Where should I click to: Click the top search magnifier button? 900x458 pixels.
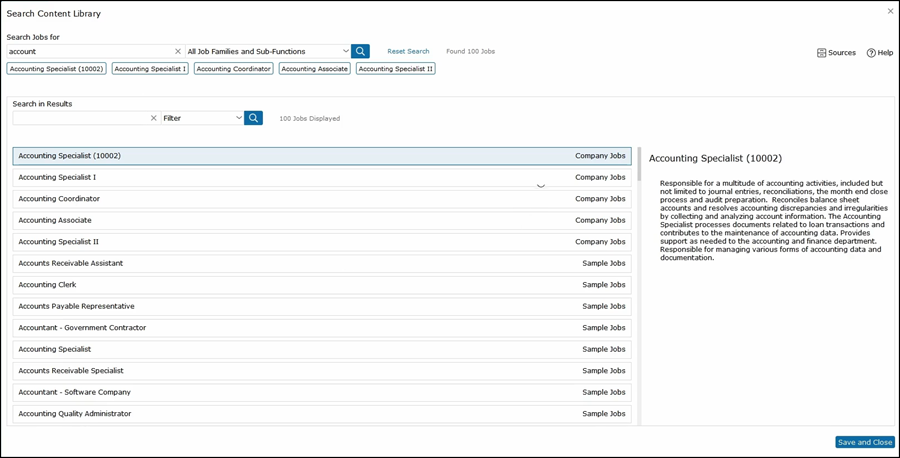[x=360, y=51]
